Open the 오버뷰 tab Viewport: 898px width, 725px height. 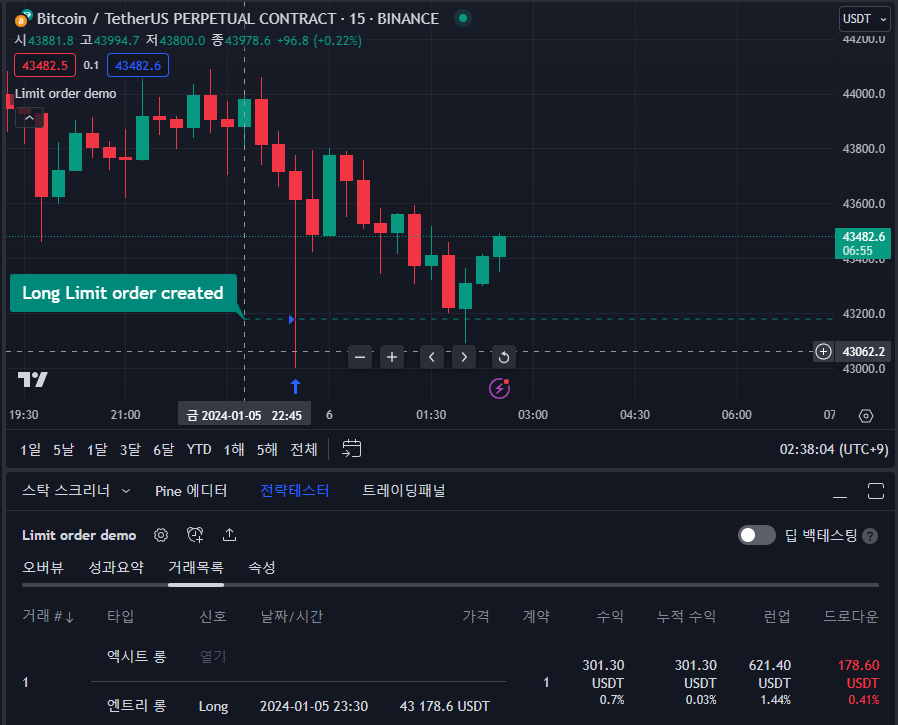pos(43,568)
